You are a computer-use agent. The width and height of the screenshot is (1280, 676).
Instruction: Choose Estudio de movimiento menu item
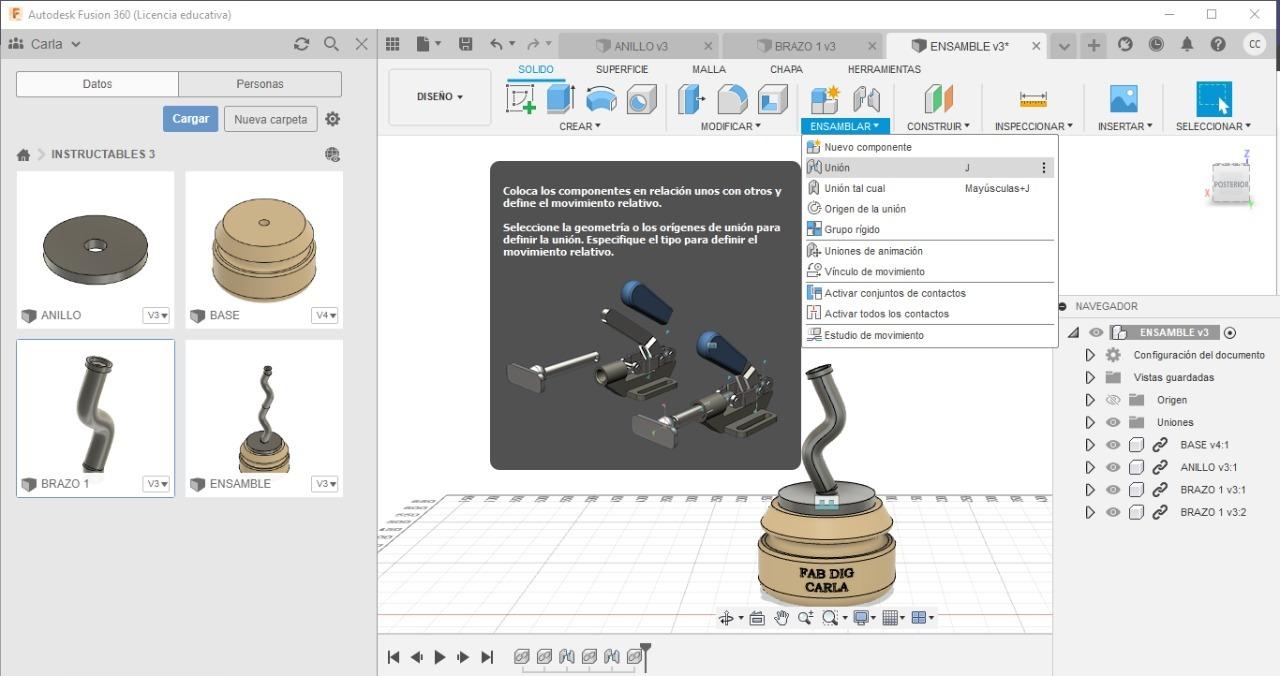(929, 335)
